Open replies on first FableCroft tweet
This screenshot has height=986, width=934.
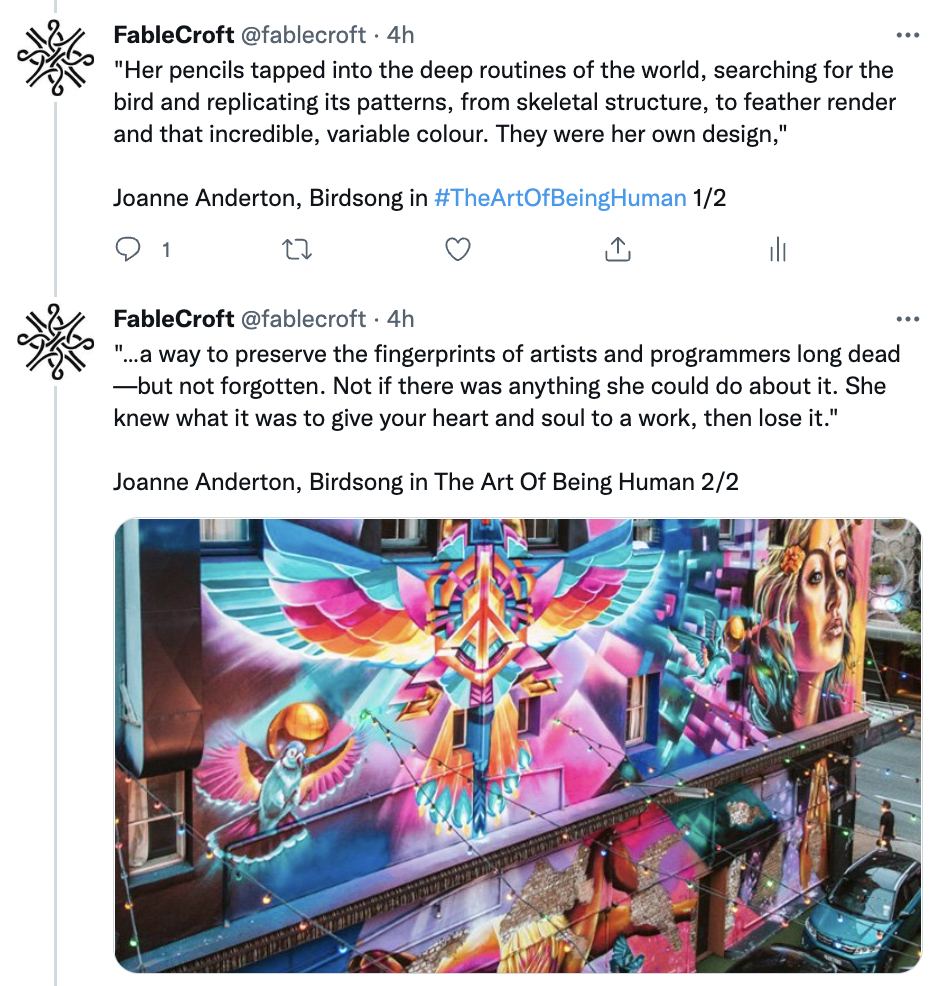(x=128, y=250)
